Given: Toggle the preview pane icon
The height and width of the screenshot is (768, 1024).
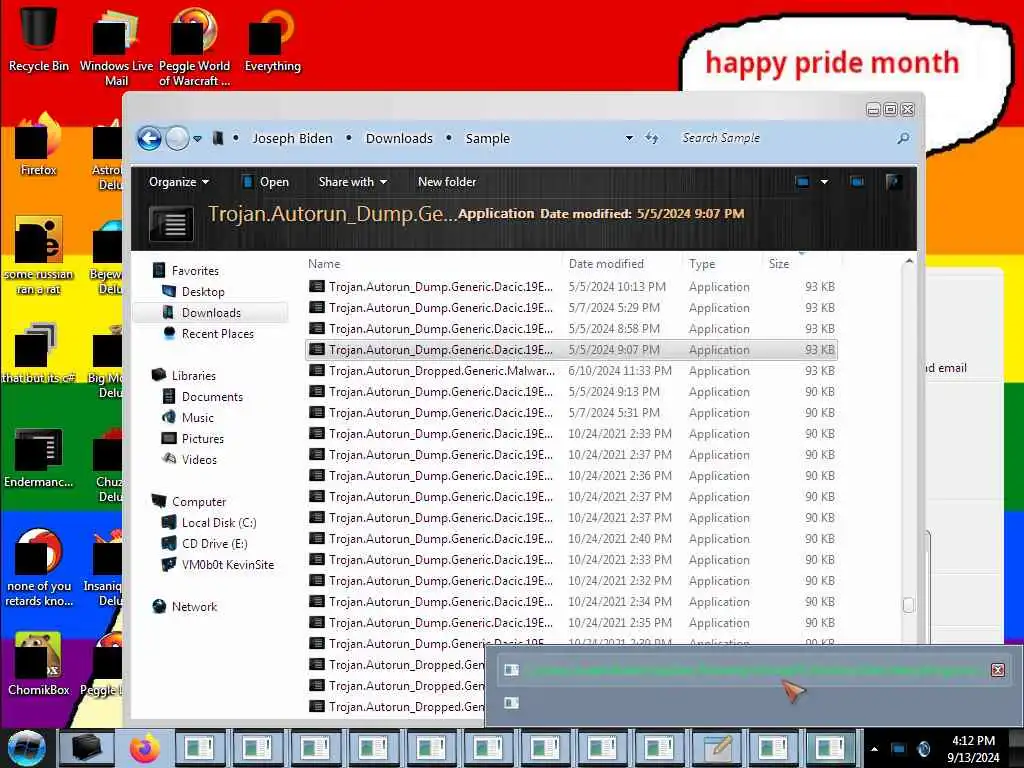Looking at the screenshot, I should [x=857, y=182].
